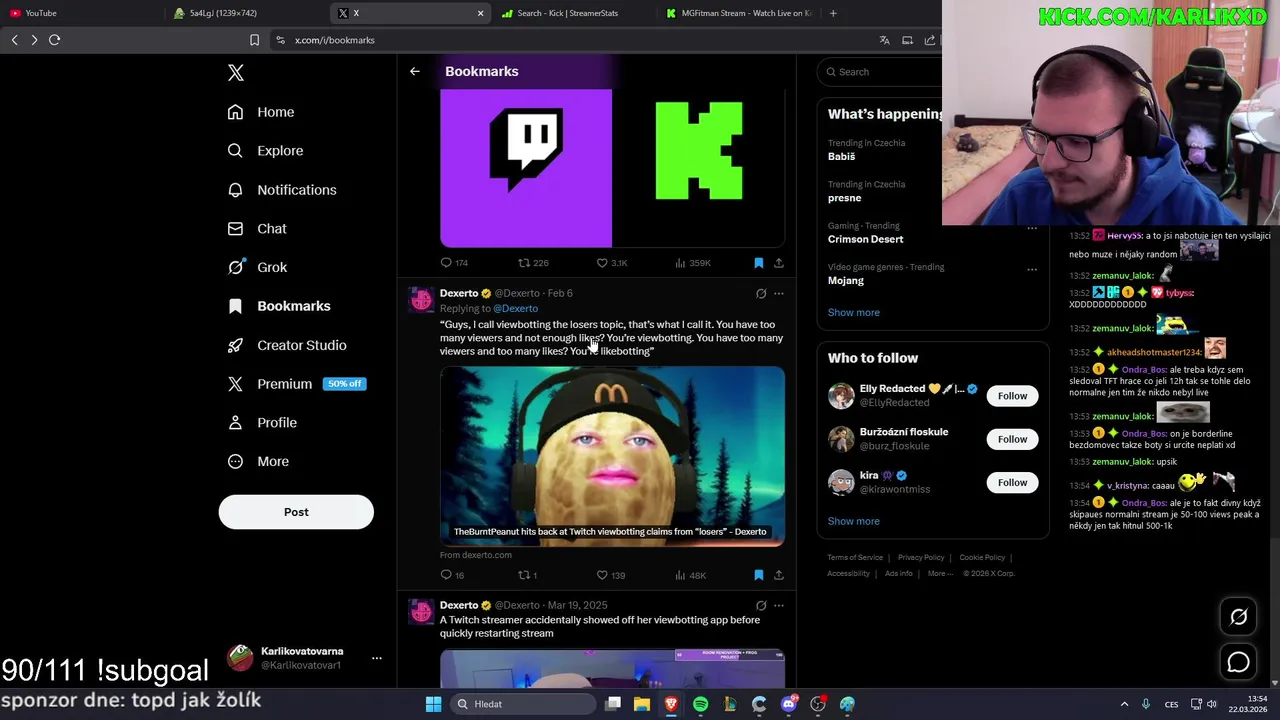Image resolution: width=1280 pixels, height=720 pixels.
Task: Open trending topic Crimson Desert
Action: (865, 239)
